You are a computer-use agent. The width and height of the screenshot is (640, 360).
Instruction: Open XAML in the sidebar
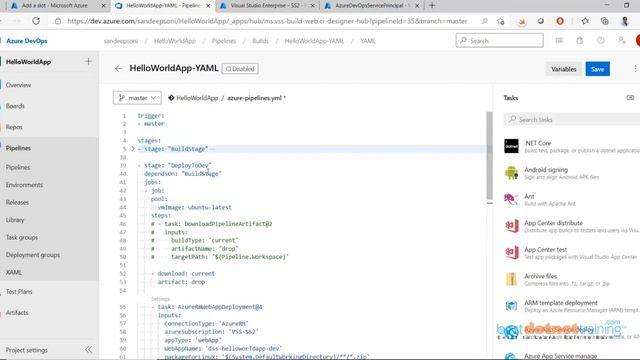tap(13, 272)
